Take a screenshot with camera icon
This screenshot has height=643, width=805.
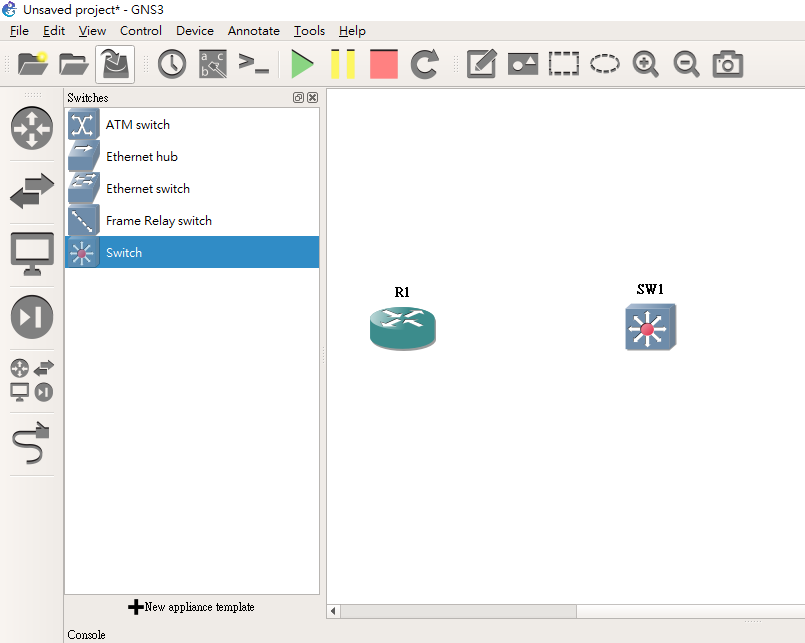pyautogui.click(x=727, y=64)
